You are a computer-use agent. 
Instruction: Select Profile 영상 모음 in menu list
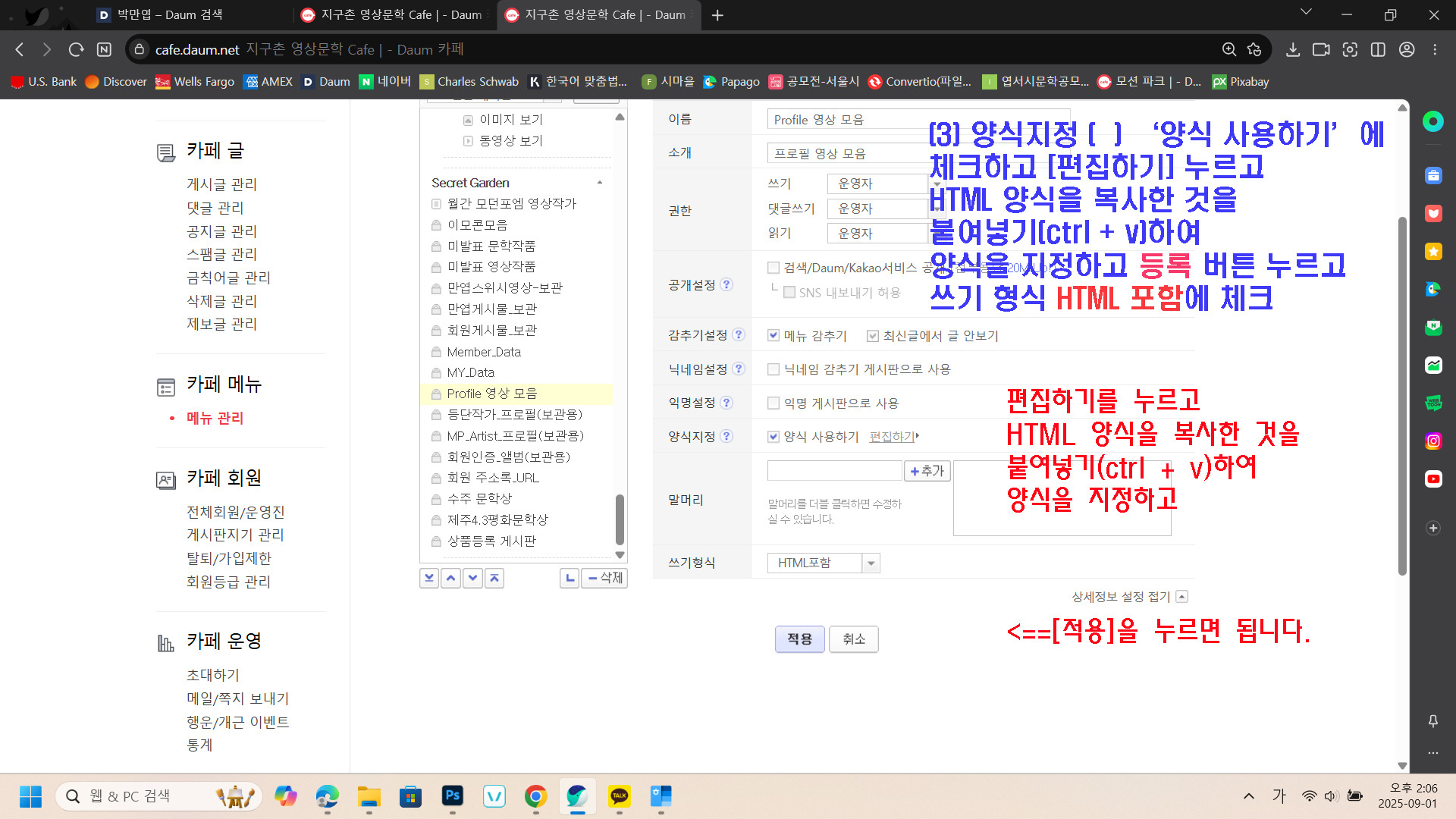pos(491,394)
